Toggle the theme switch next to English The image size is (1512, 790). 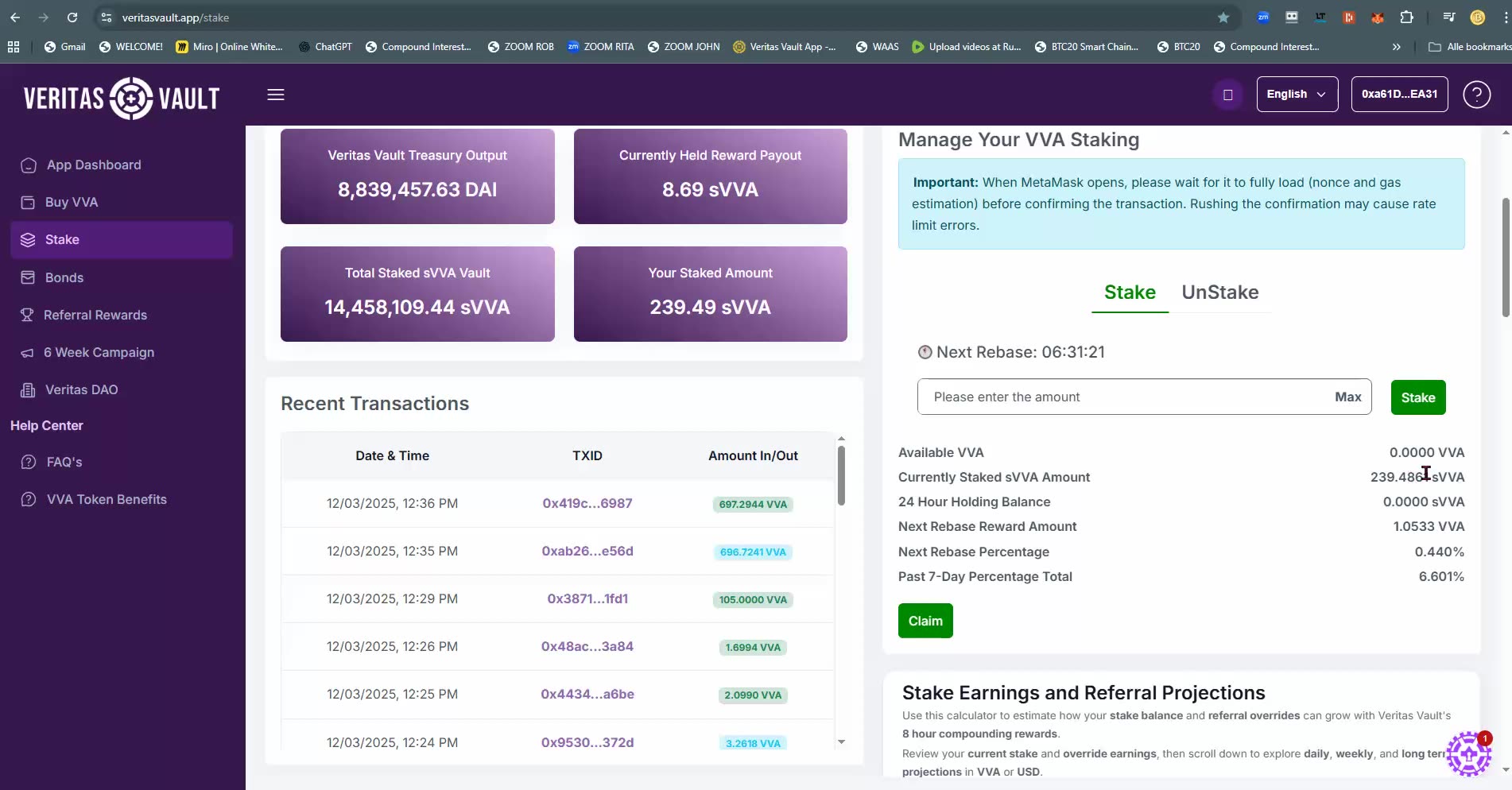[1227, 94]
